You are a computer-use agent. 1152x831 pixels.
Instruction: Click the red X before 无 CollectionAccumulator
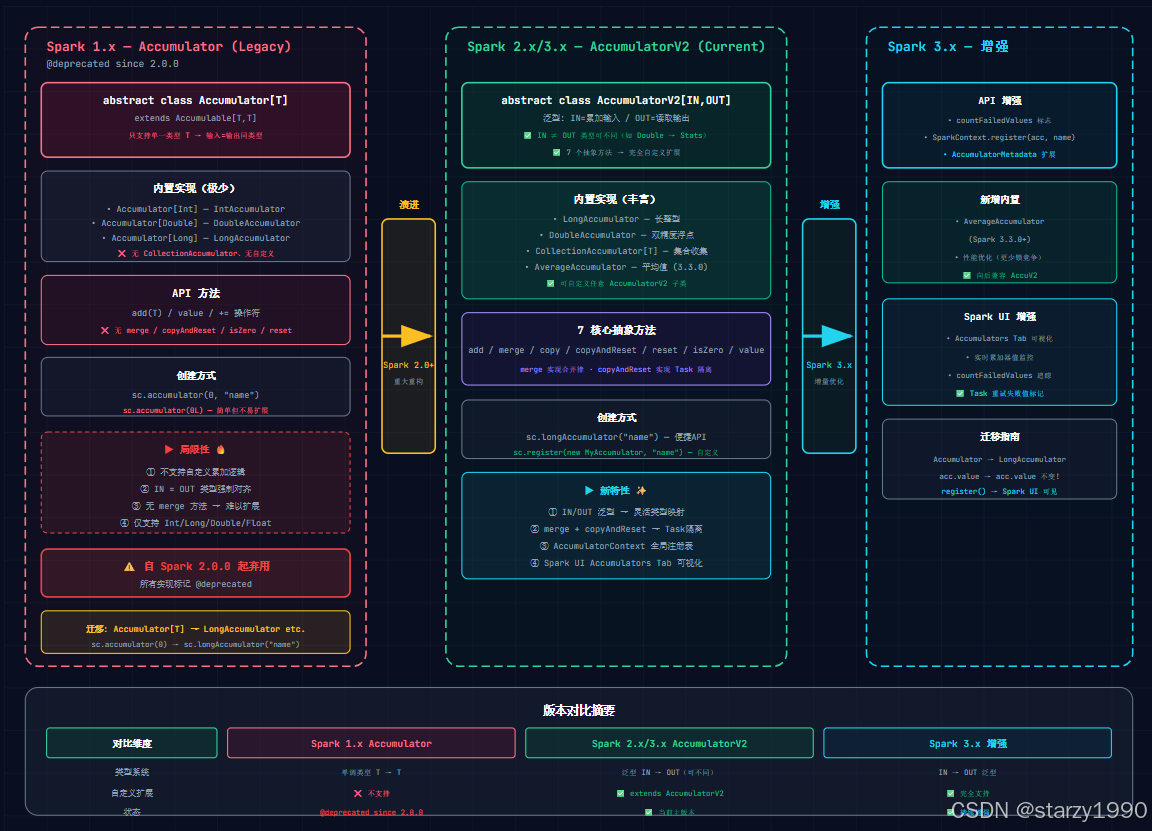122,253
